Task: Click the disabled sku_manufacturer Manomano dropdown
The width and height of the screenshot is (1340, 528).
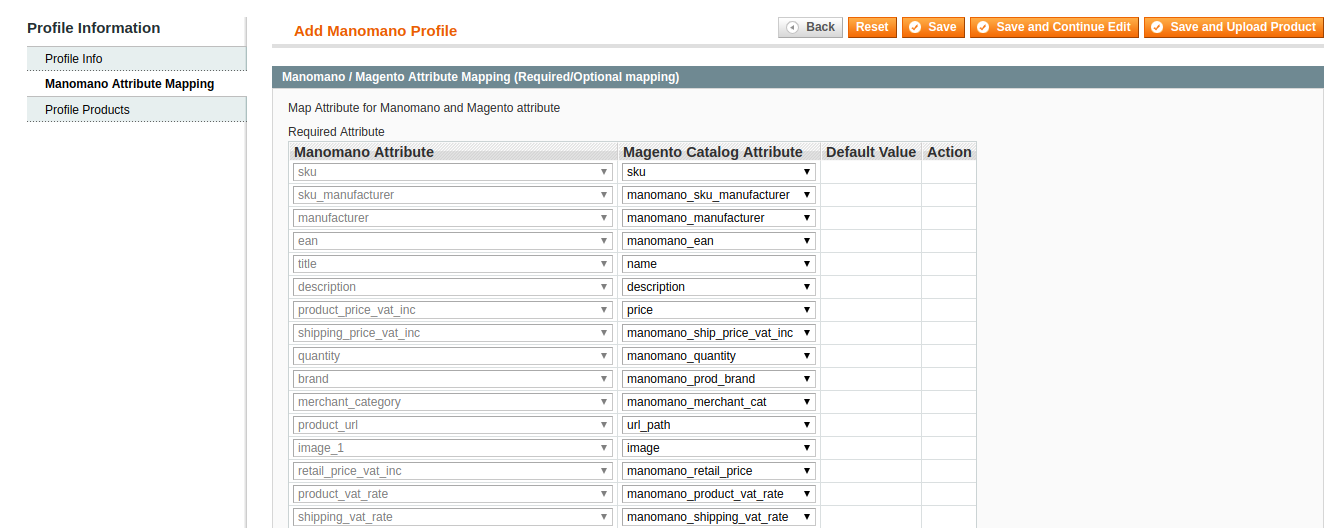Action: [x=453, y=195]
